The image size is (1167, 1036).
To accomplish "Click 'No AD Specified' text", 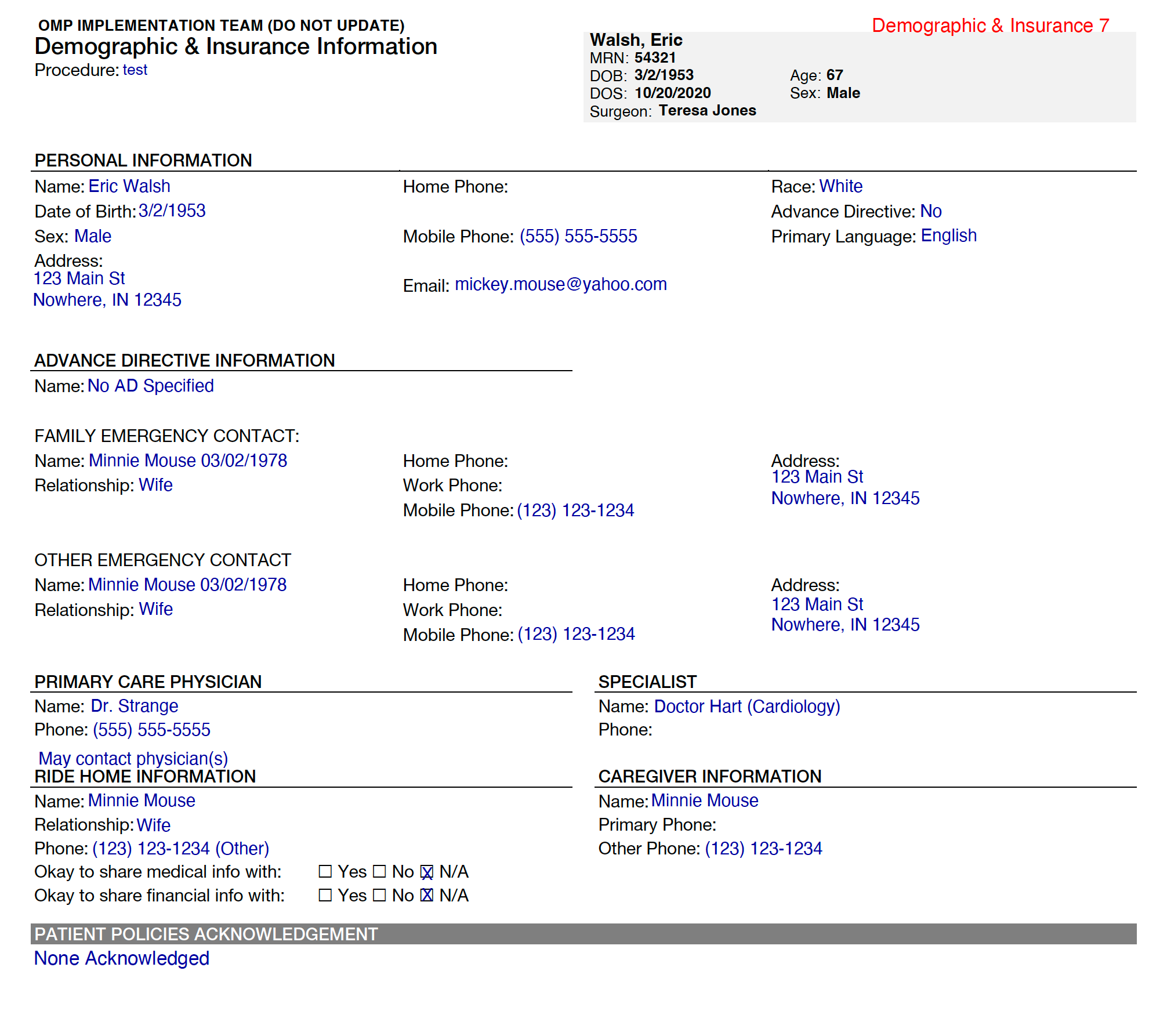I will point(151,386).
